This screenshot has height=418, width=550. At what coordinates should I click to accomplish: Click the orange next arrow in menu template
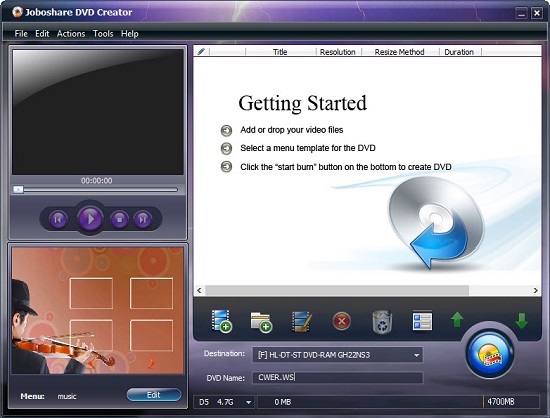coord(151,363)
